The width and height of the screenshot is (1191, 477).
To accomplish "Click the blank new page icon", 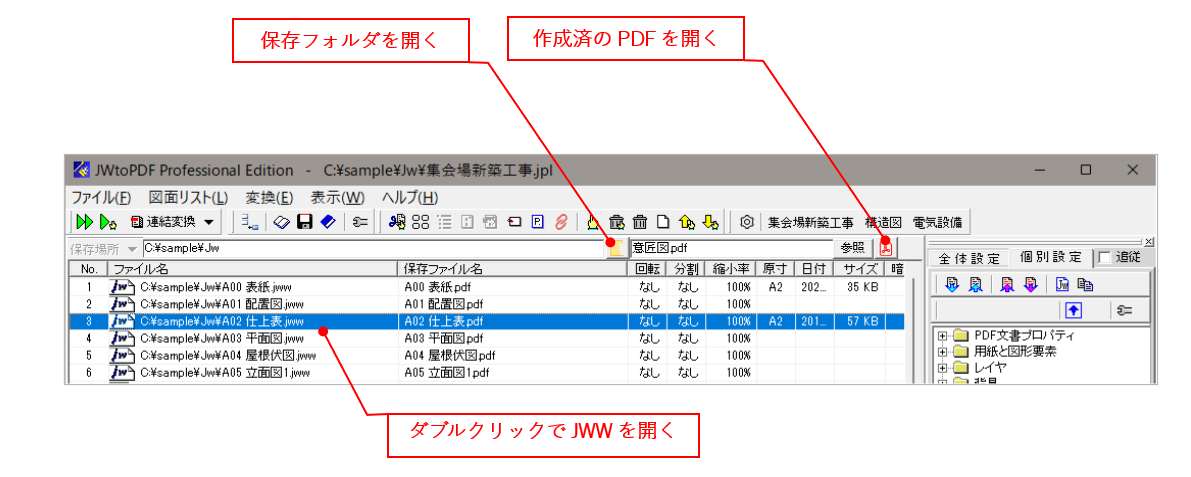I will tap(662, 222).
